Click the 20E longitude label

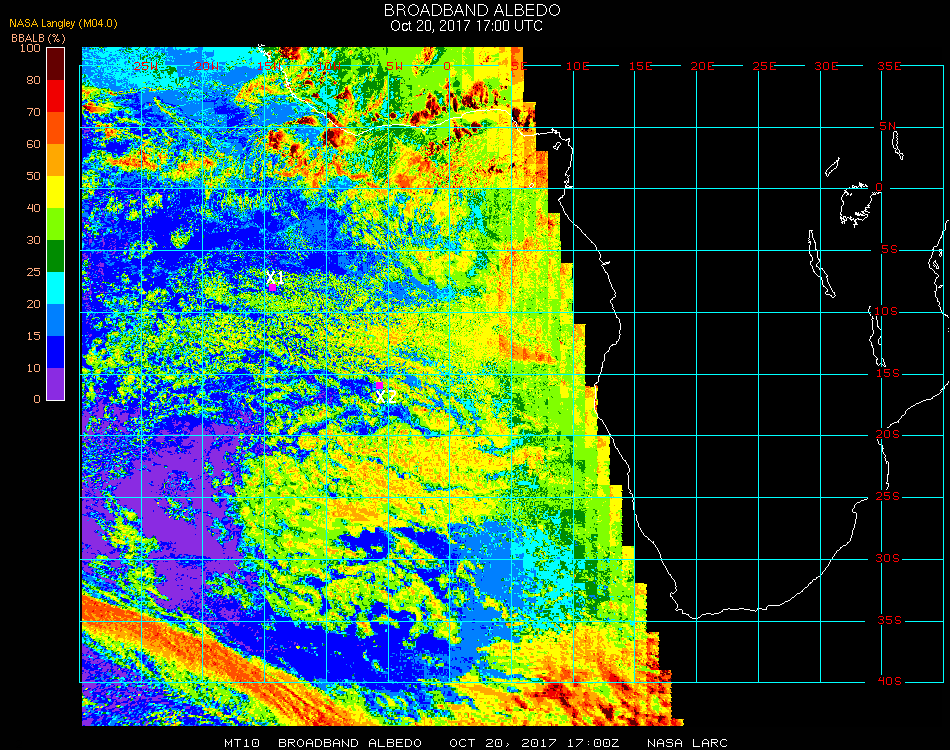pos(702,66)
